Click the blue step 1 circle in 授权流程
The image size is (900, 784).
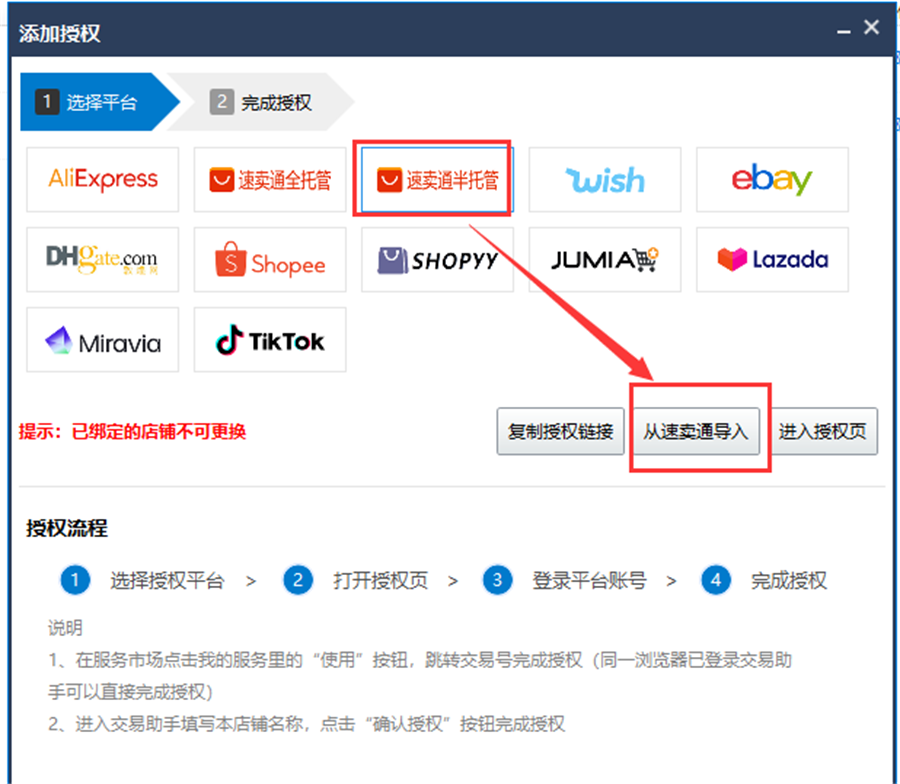click(x=75, y=580)
